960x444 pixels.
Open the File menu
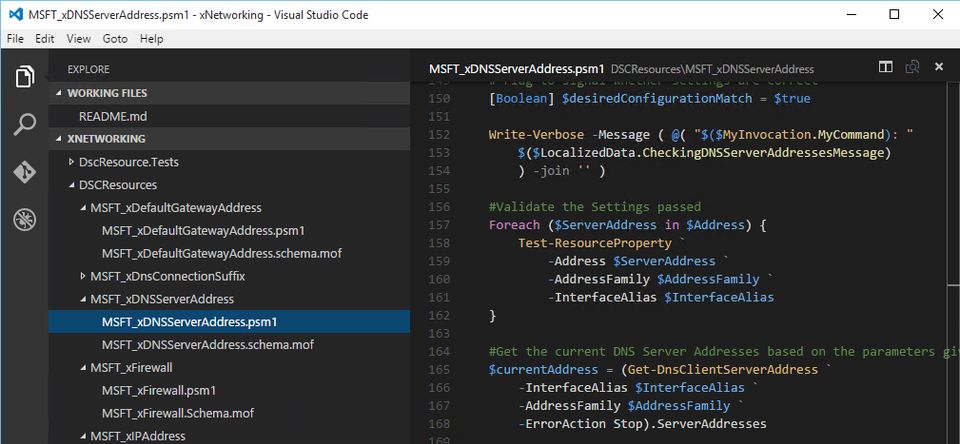[15, 38]
